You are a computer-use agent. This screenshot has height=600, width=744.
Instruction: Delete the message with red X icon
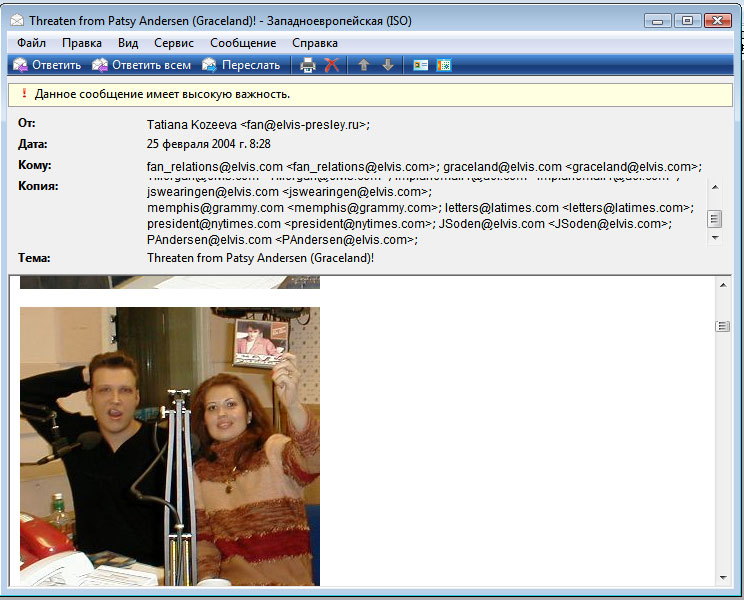[332, 65]
